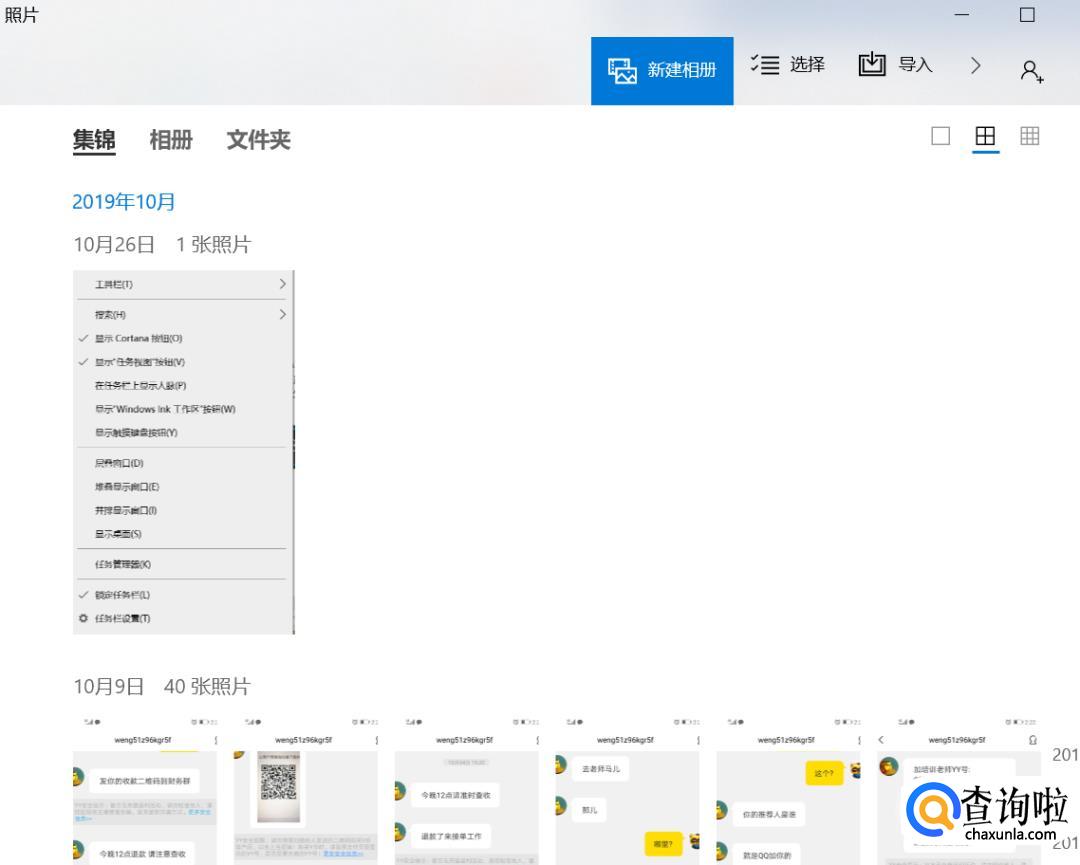Screen dimensions: 1080x865
Task: Click the 导入 (import) icon
Action: [x=872, y=65]
